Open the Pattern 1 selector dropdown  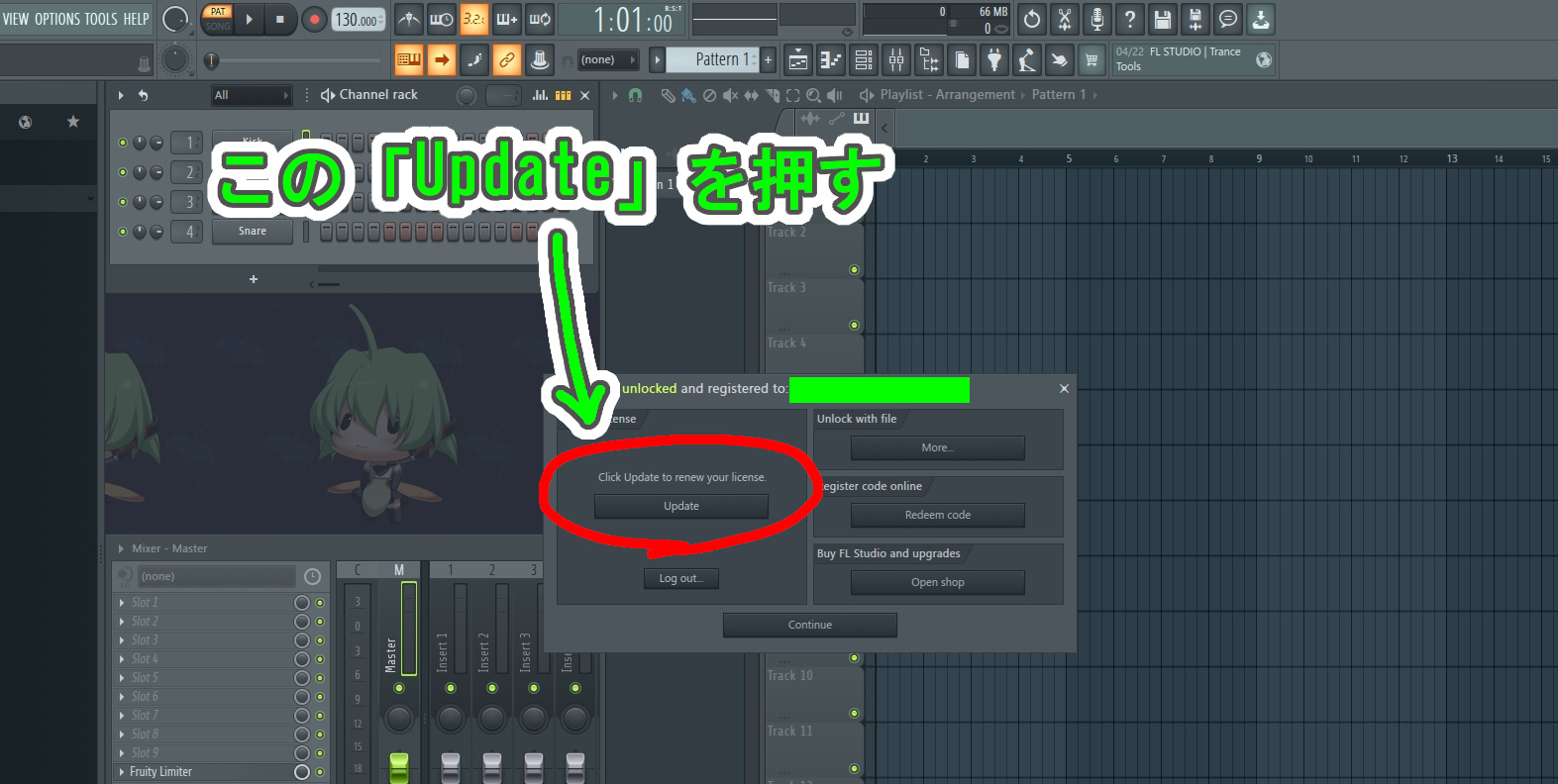[x=711, y=59]
